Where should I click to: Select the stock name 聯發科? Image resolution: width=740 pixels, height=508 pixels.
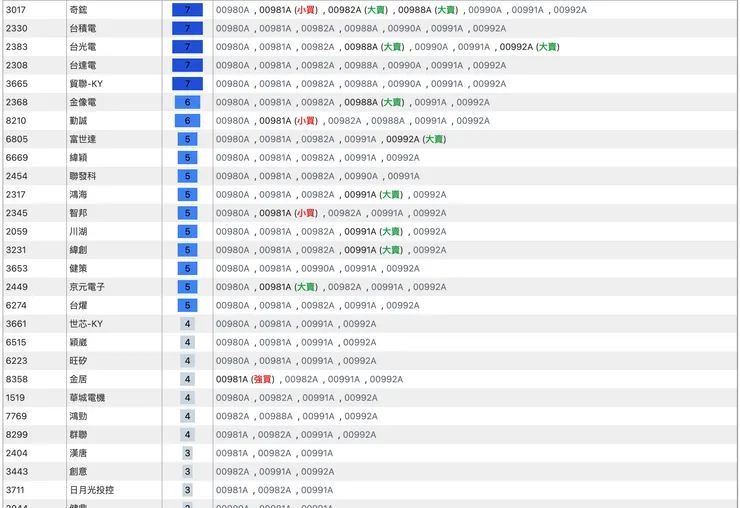tap(83, 176)
